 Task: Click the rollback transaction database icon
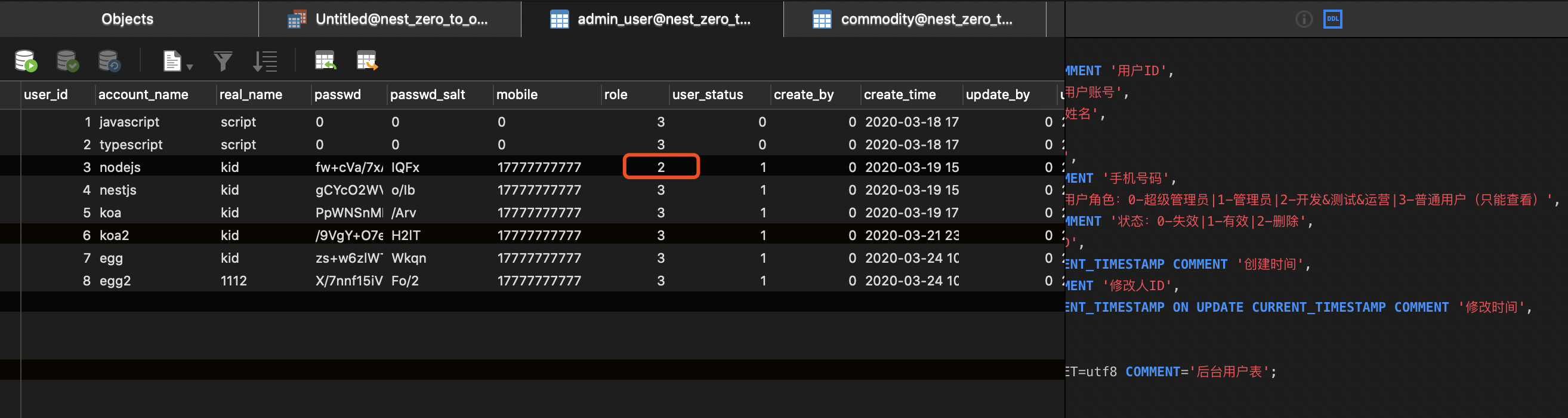110,61
